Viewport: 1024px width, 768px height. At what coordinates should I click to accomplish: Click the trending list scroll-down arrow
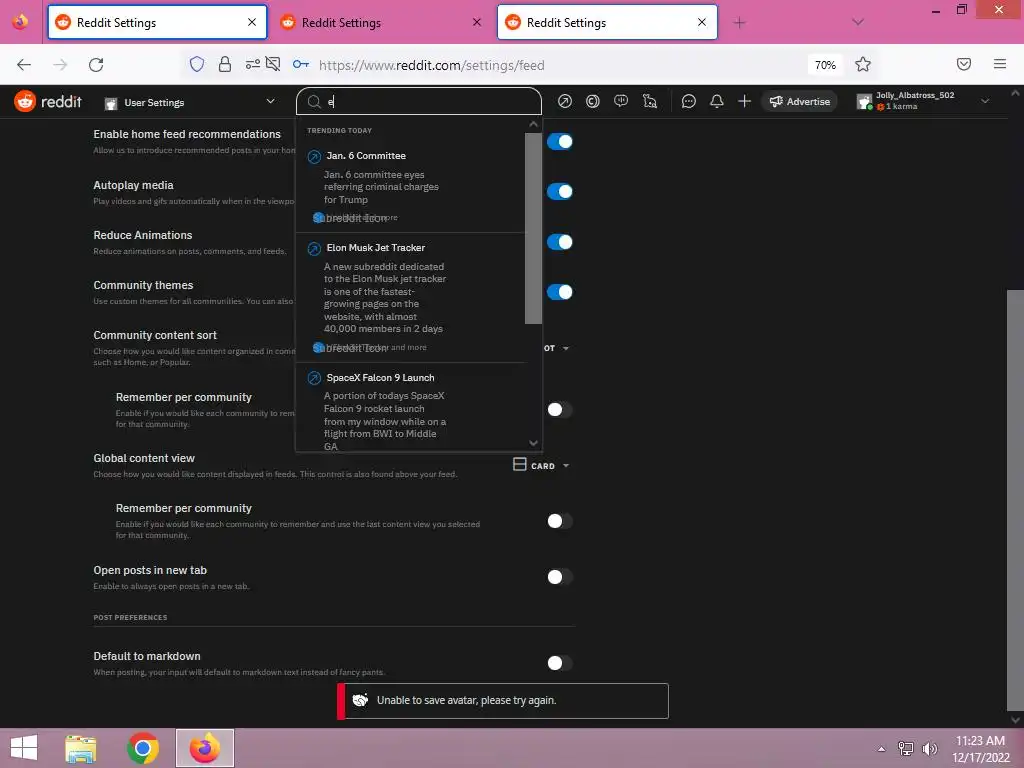[534, 443]
